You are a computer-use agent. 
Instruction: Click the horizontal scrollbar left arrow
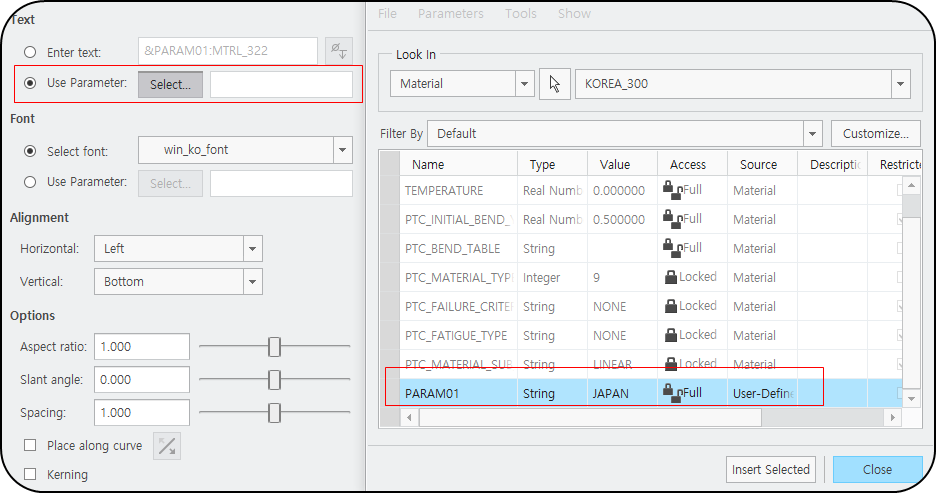[409, 418]
